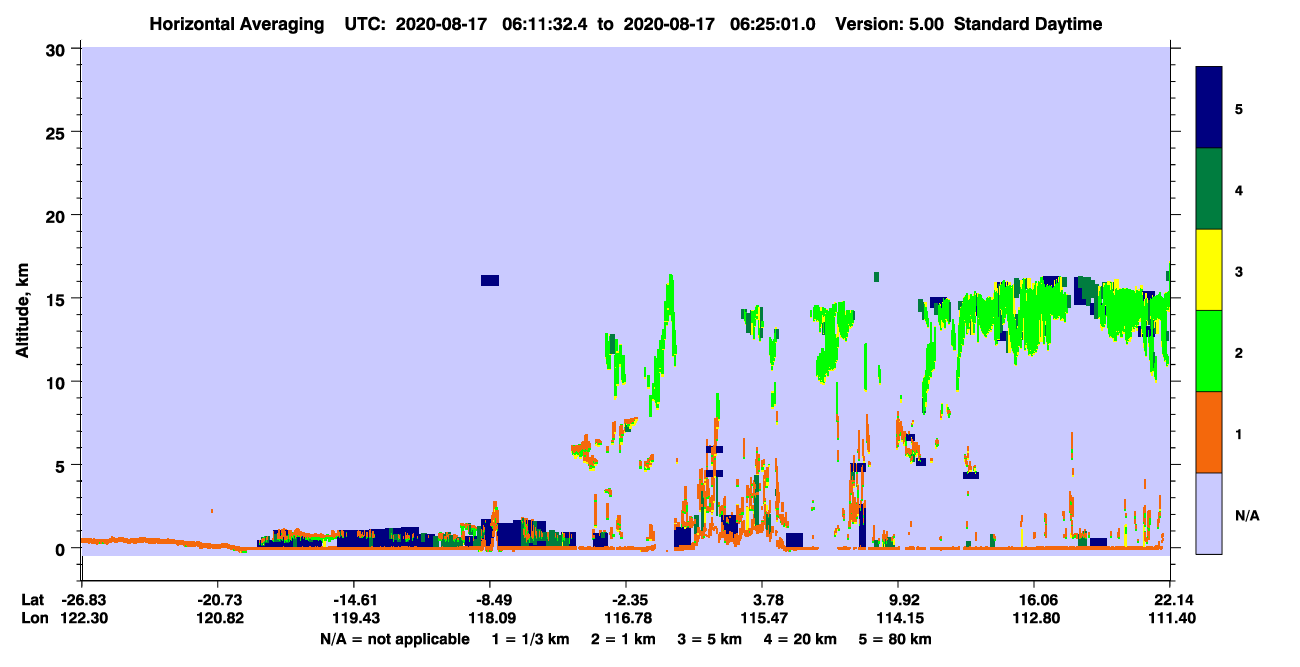Click the yellow colorbar segment labeled 3

[1209, 270]
